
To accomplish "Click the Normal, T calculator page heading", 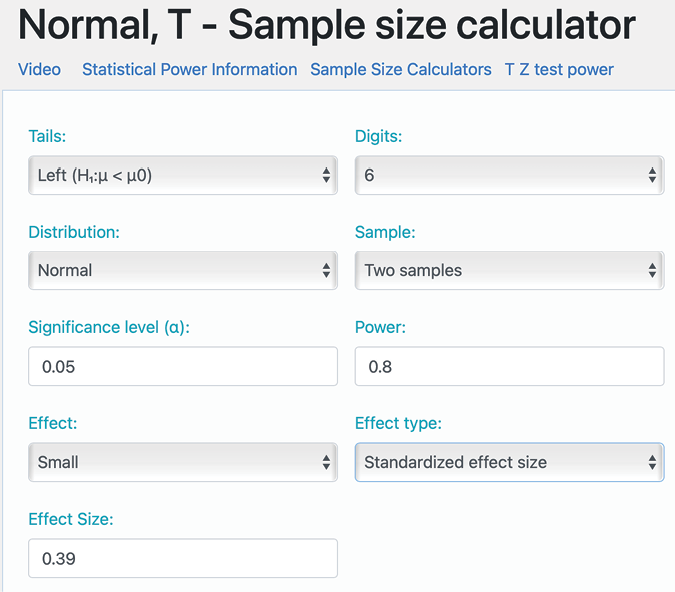I will pyautogui.click(x=327, y=25).
